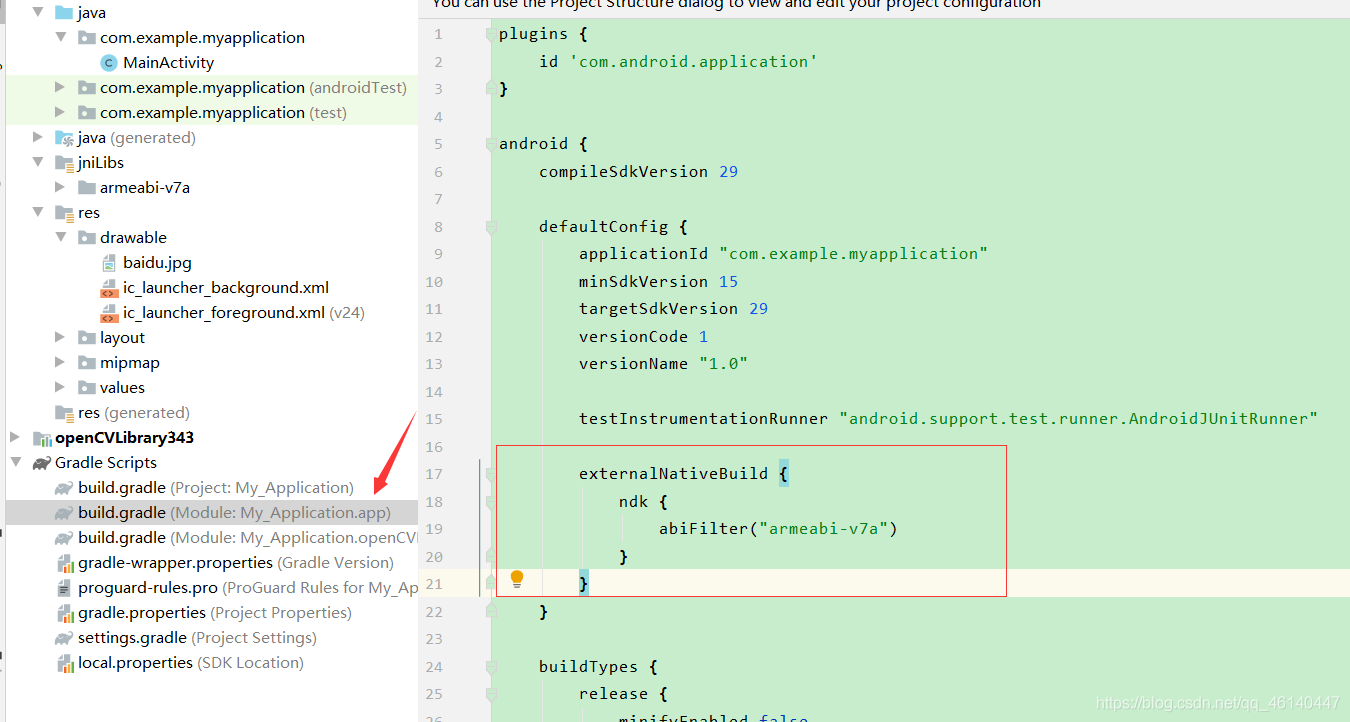Select the baidu.jpg image file
This screenshot has height=722, width=1350.
[x=157, y=262]
